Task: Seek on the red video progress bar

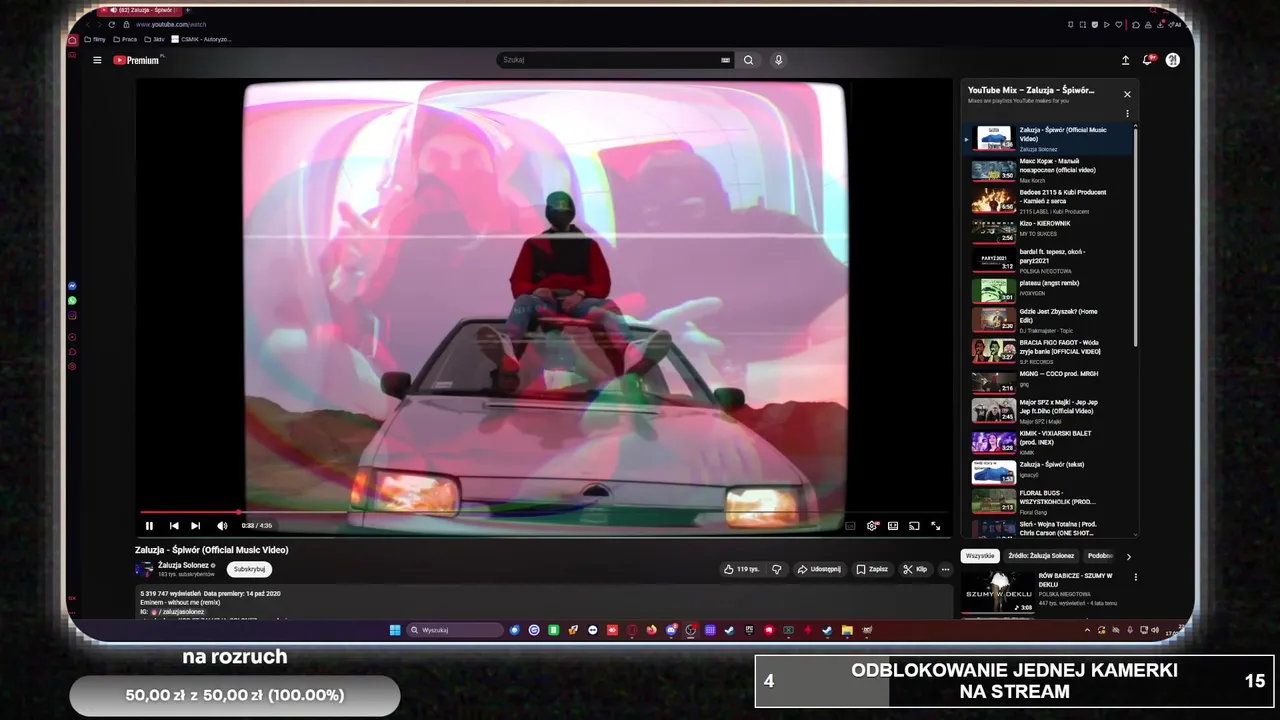Action: [x=544, y=512]
